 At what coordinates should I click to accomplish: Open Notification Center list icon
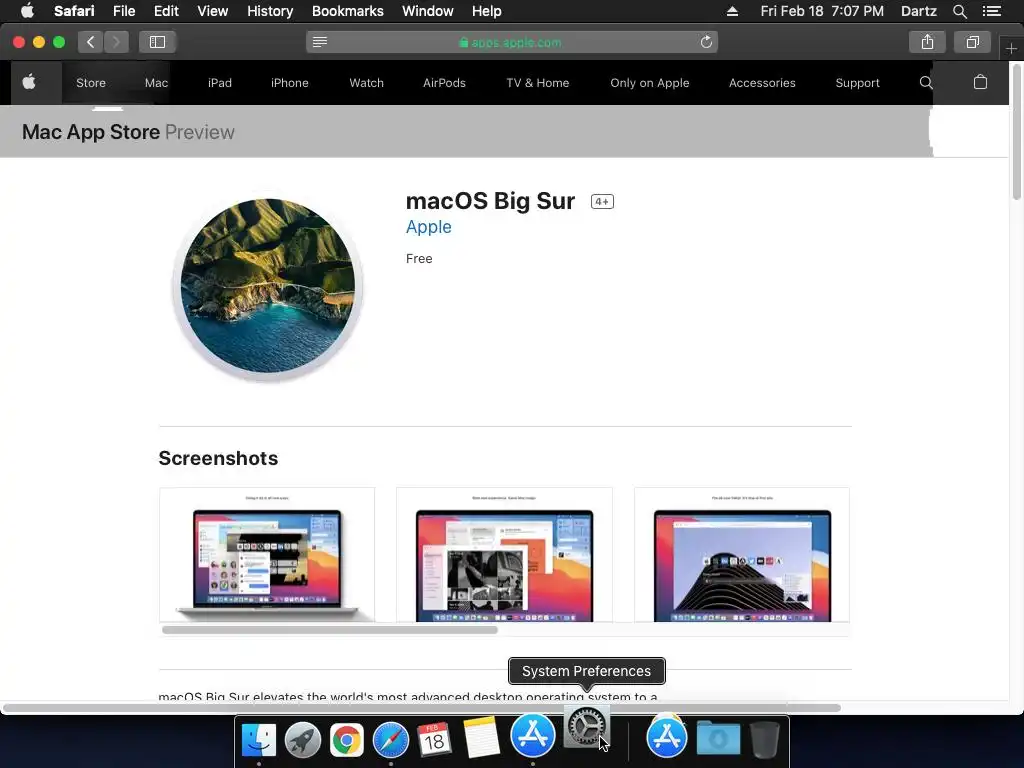pos(992,11)
